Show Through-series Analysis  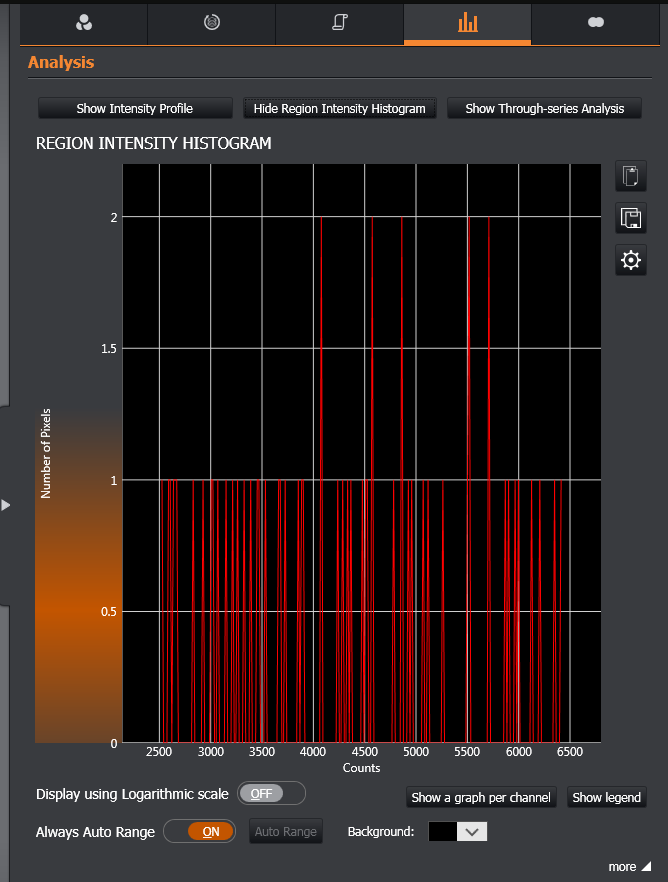pyautogui.click(x=544, y=108)
